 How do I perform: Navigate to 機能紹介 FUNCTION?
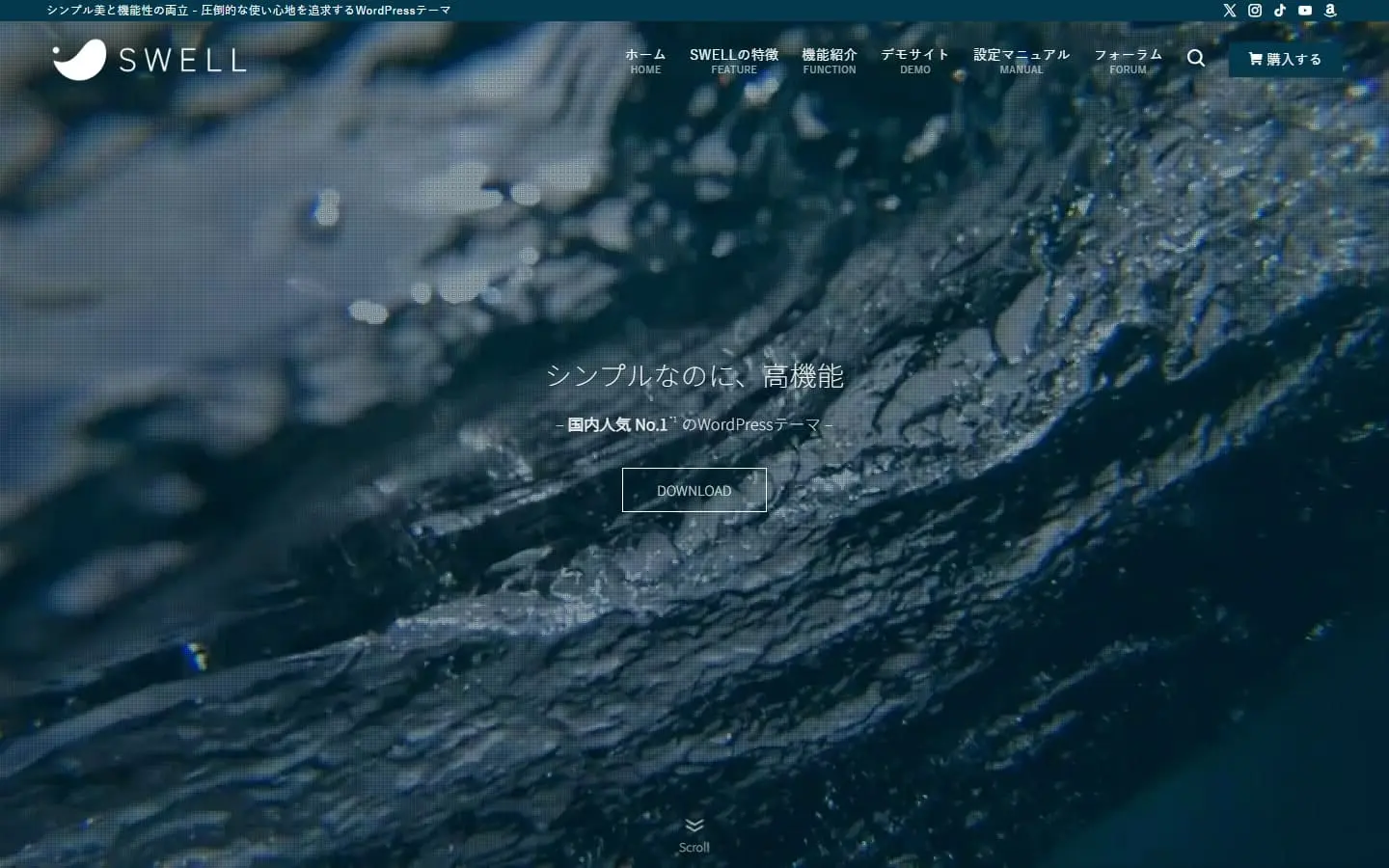pyautogui.click(x=829, y=60)
